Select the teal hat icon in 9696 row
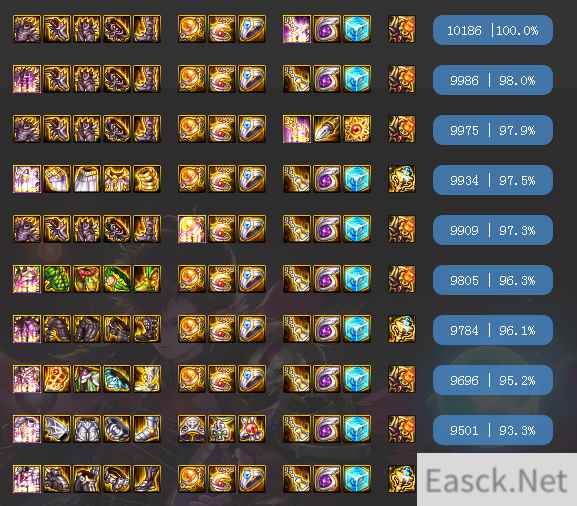 pos(117,379)
